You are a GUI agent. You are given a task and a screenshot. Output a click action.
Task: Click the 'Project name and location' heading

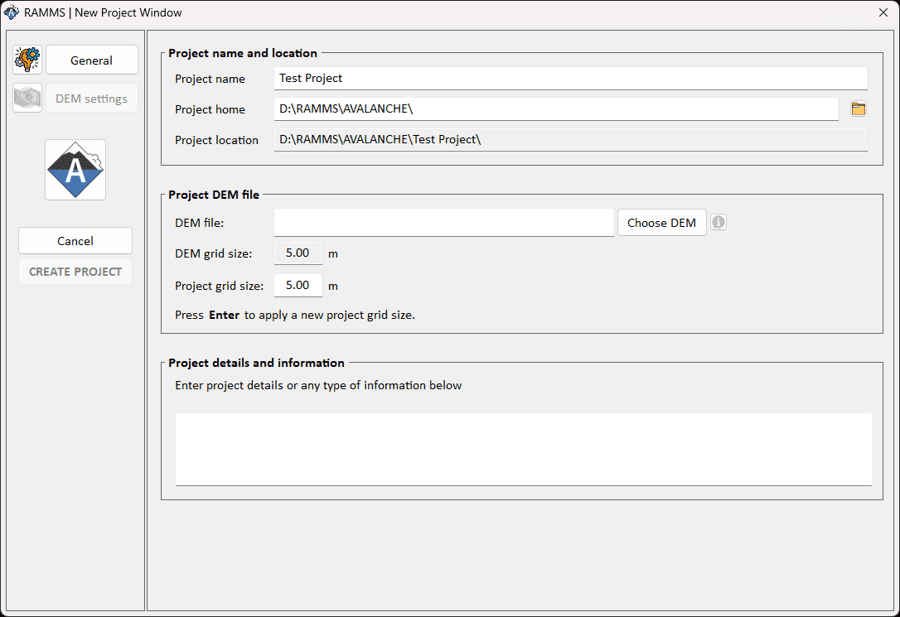(x=243, y=53)
